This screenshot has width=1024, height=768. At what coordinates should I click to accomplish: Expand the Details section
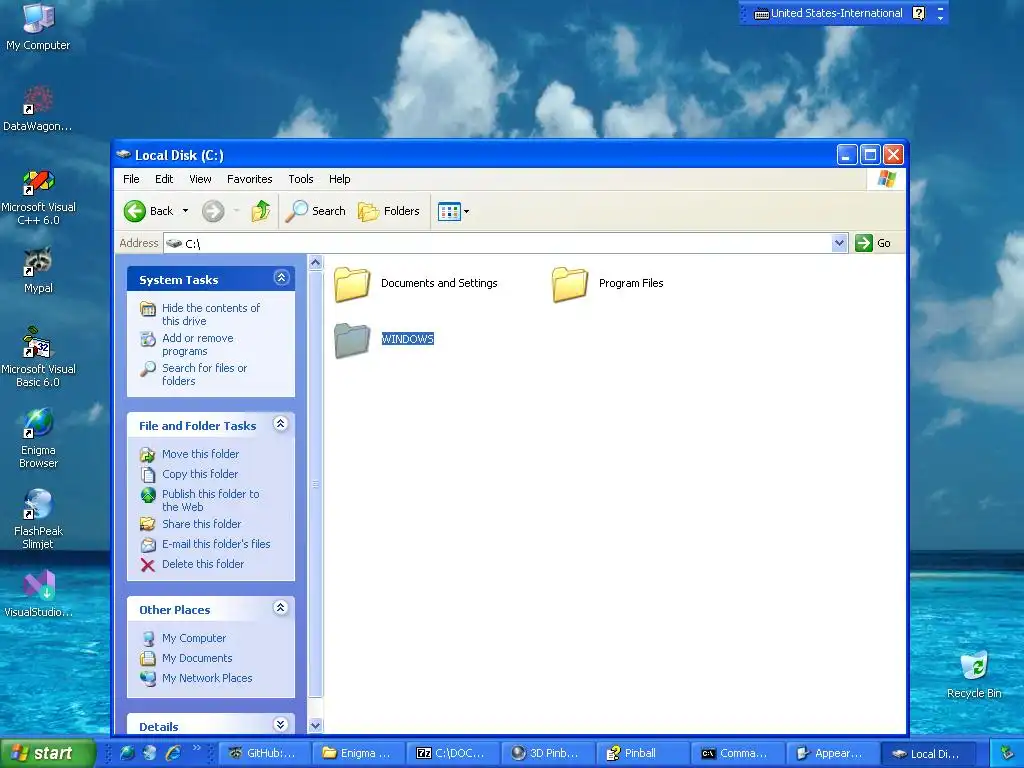(281, 724)
